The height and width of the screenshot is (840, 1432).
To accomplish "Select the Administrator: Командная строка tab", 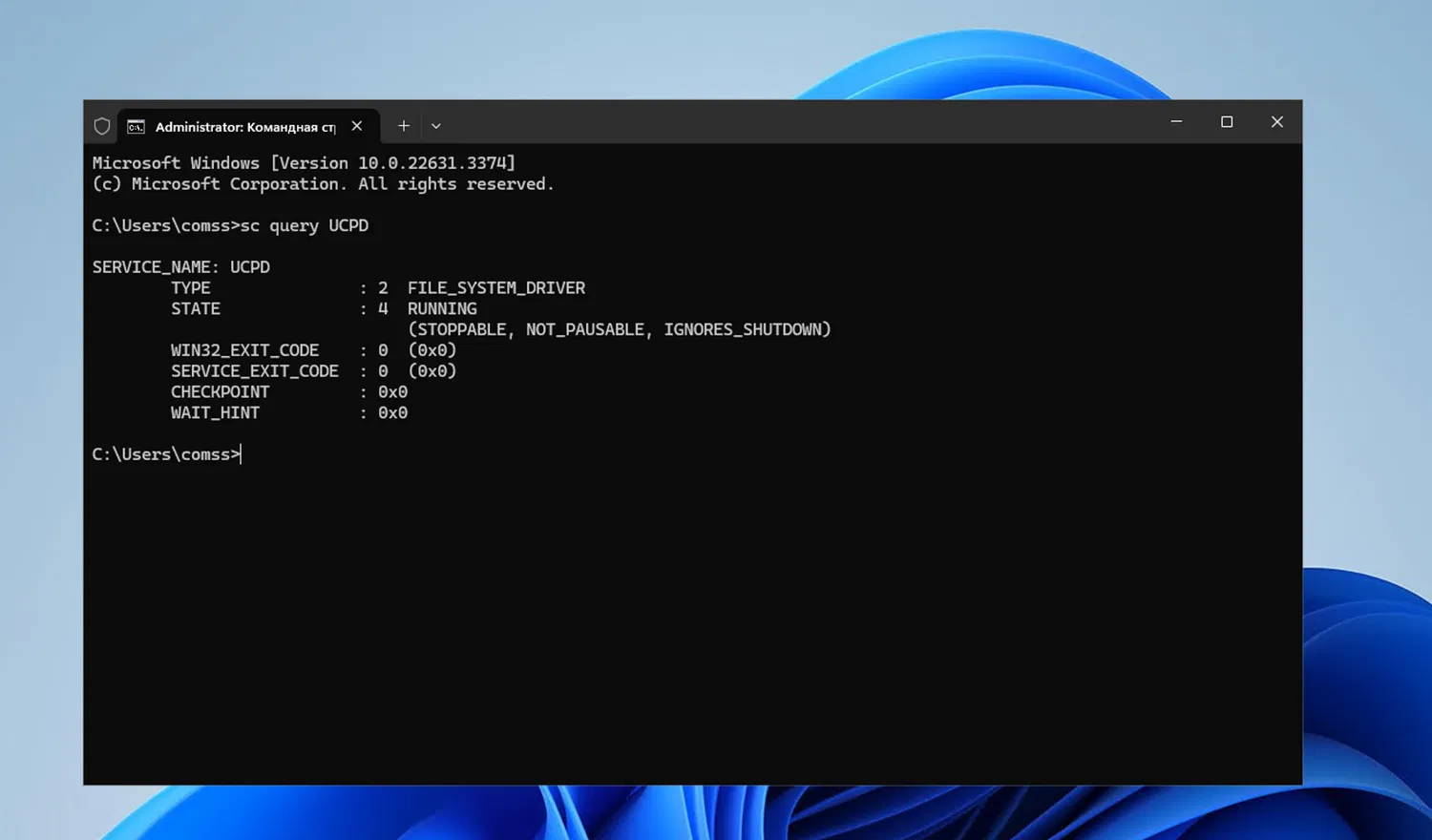I will tap(248, 126).
